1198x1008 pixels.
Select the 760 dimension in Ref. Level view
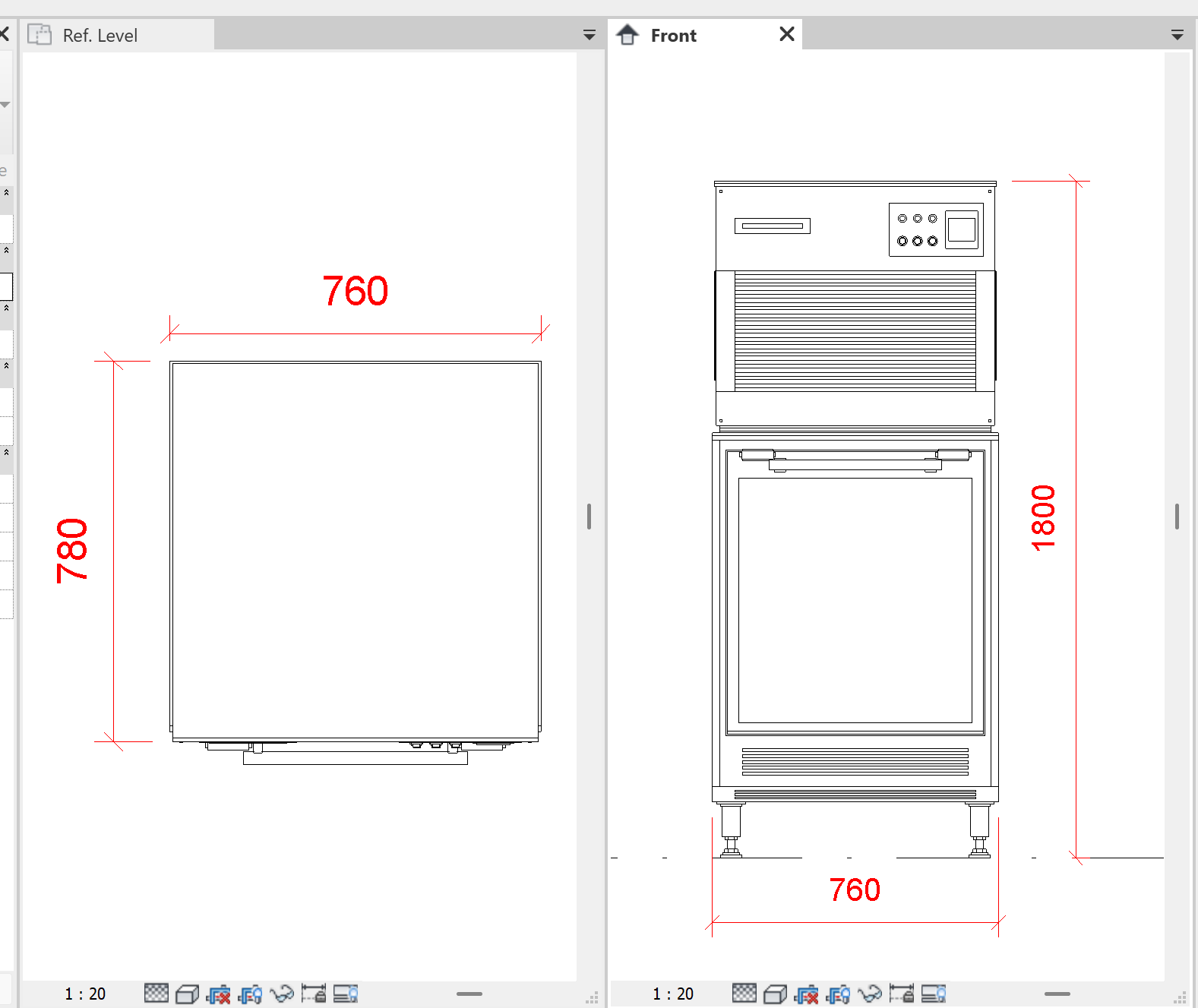tap(356, 291)
